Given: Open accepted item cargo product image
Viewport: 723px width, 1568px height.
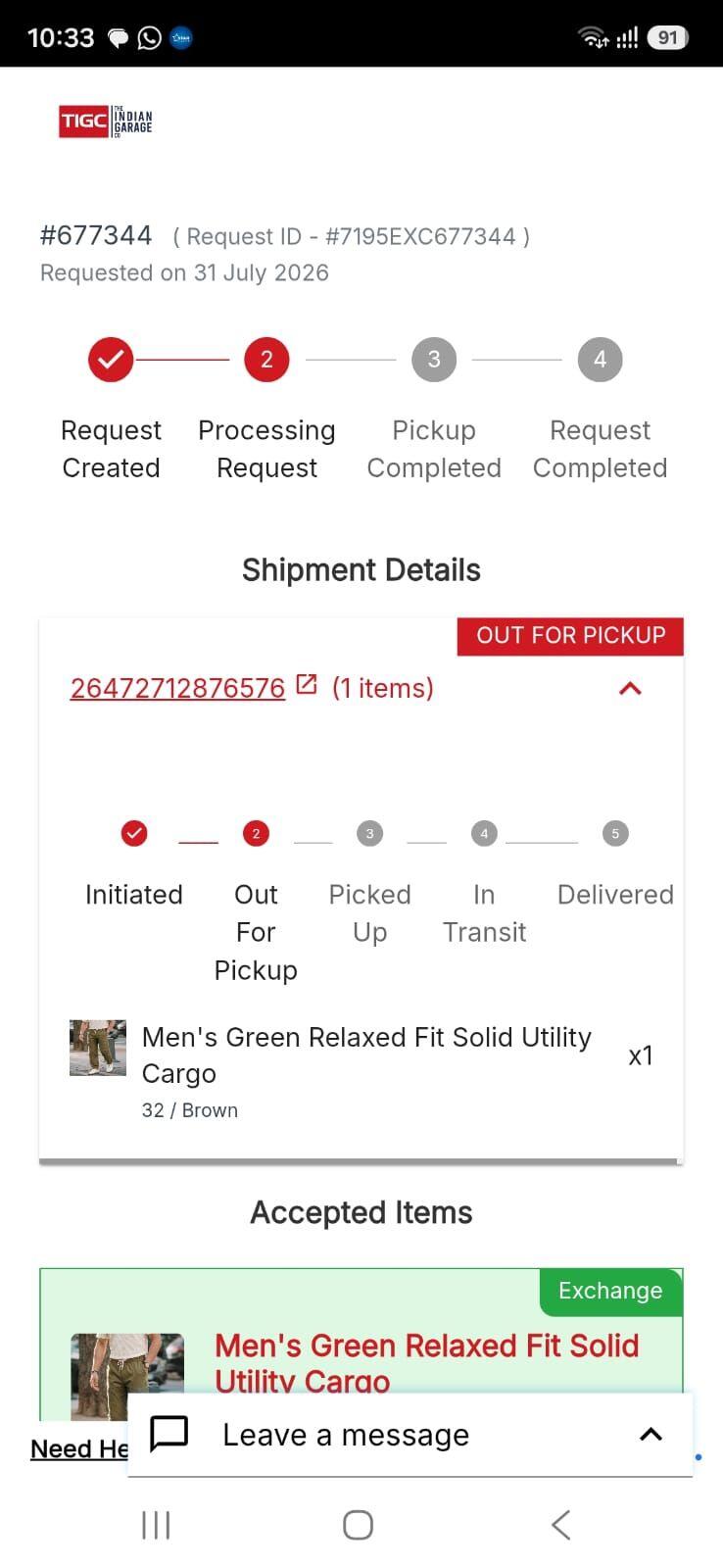Looking at the screenshot, I should [127, 1376].
